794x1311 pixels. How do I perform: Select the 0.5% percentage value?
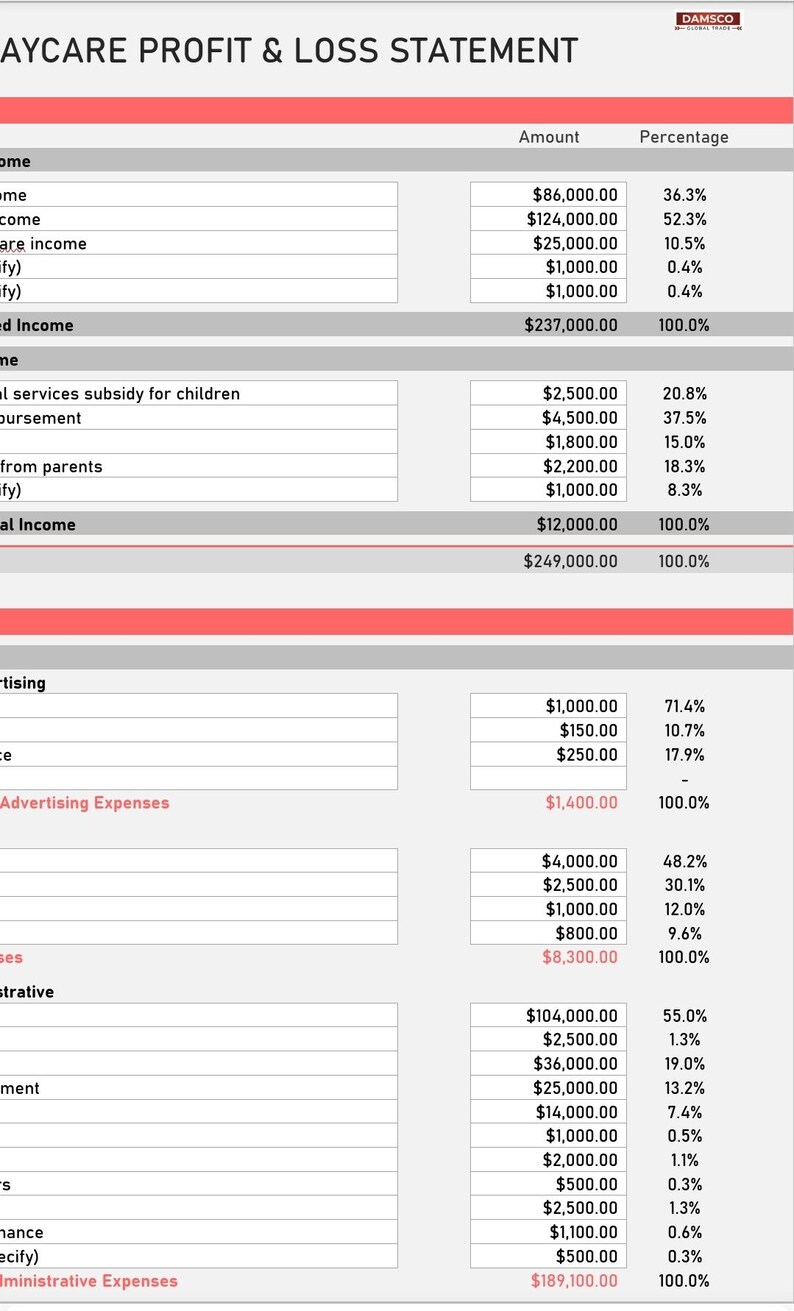(x=685, y=1136)
